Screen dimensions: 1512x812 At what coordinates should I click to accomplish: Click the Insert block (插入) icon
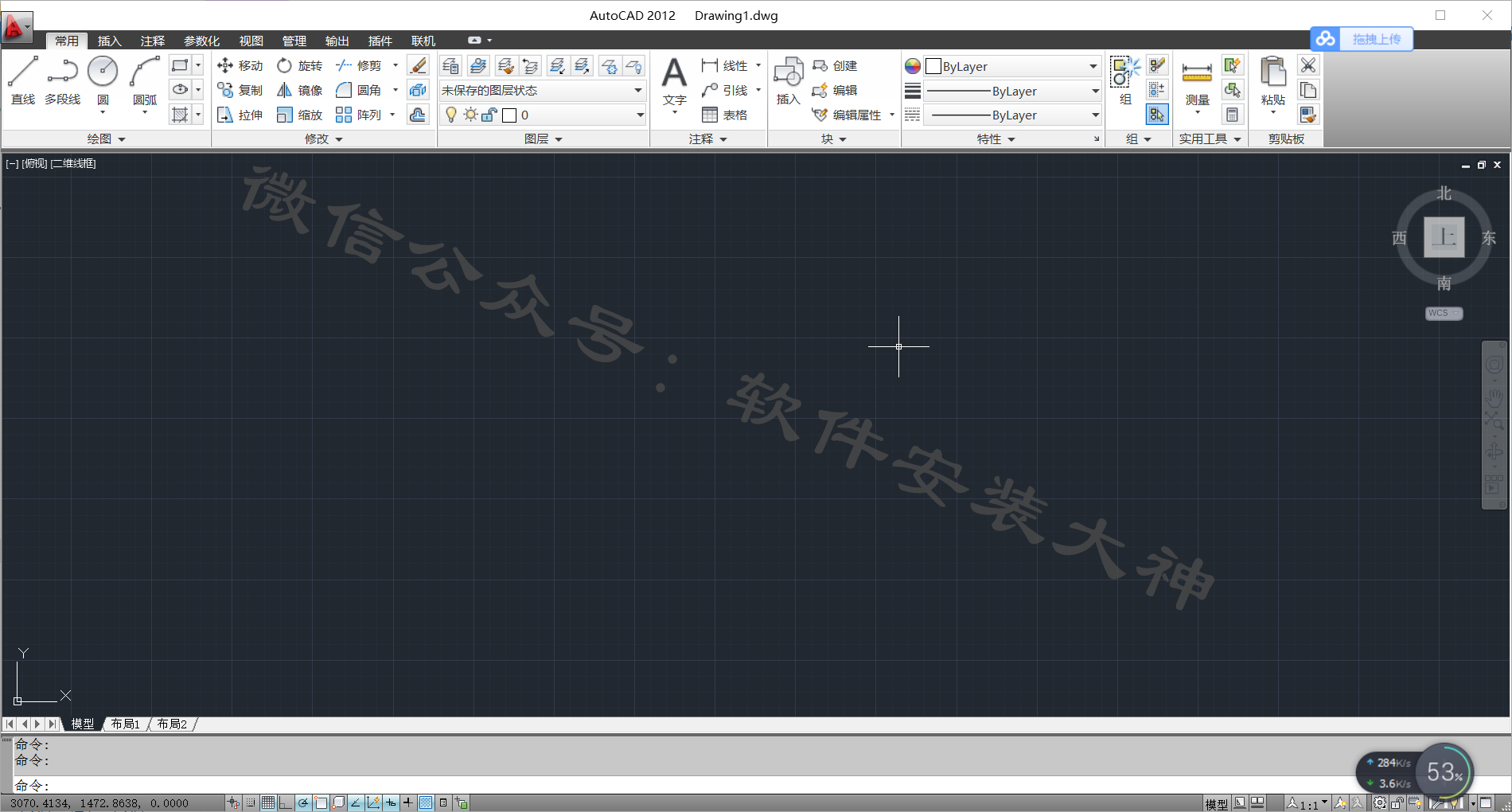tap(788, 80)
